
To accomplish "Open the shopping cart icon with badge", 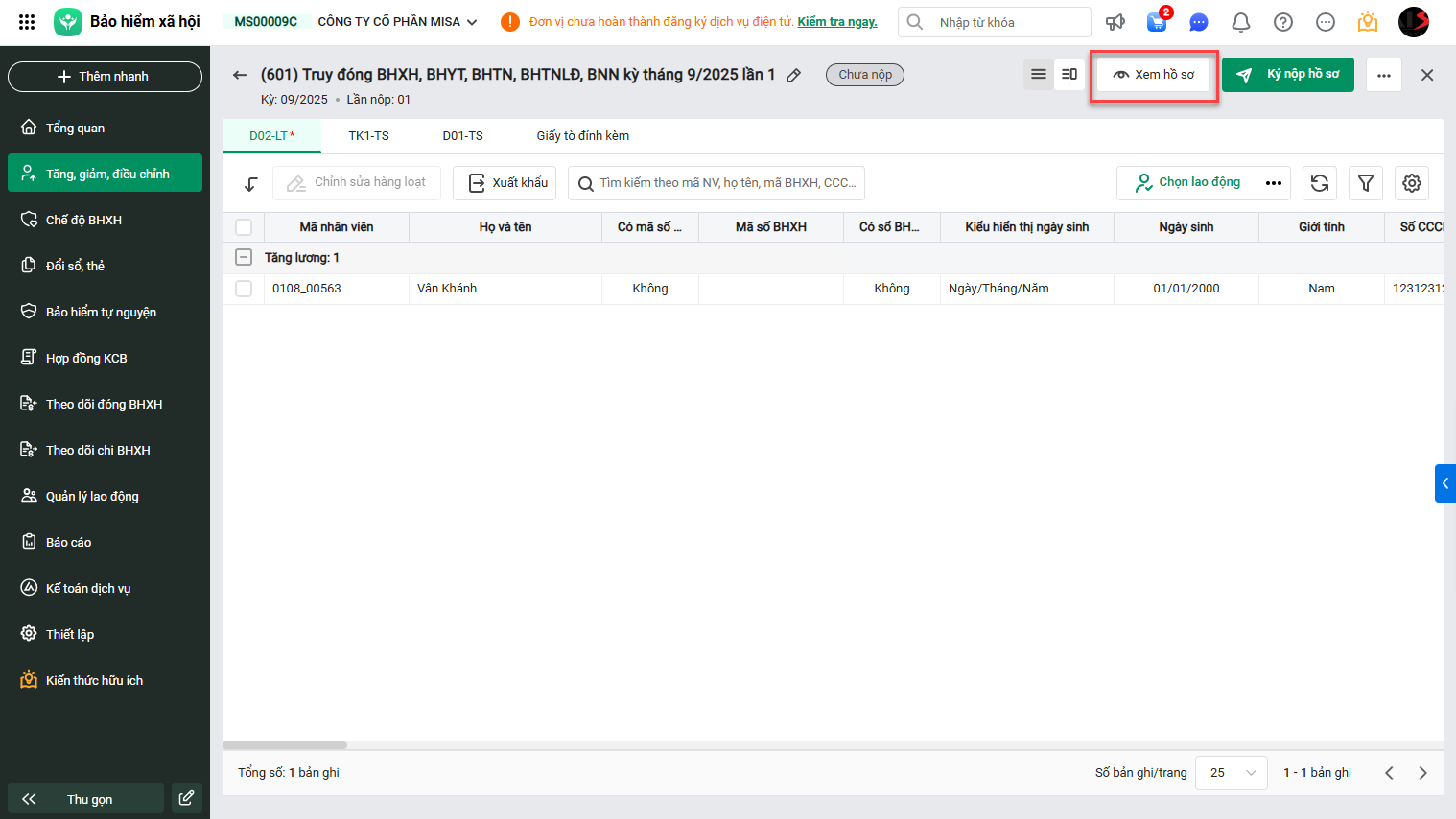I will pyautogui.click(x=1157, y=22).
